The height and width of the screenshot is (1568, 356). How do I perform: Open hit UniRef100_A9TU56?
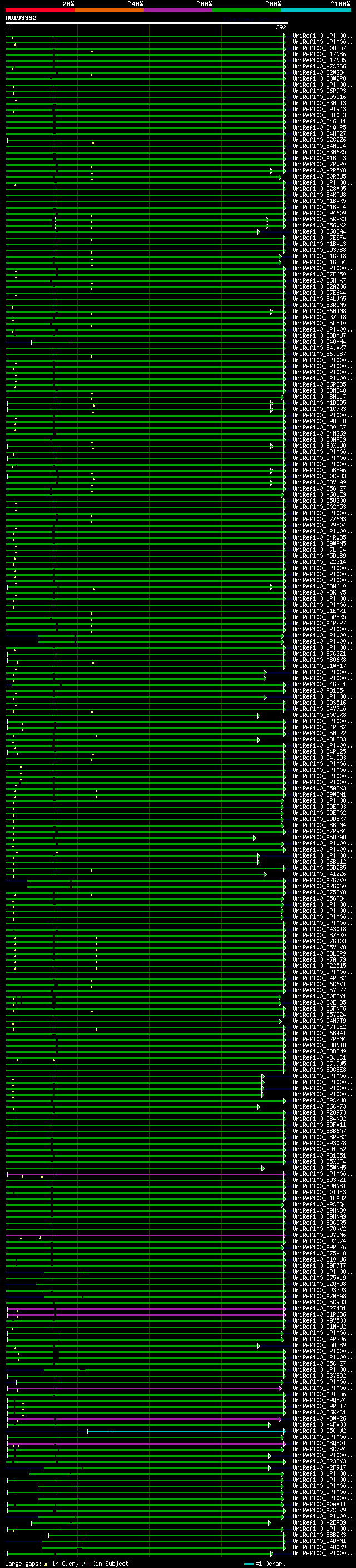pos(319,1394)
